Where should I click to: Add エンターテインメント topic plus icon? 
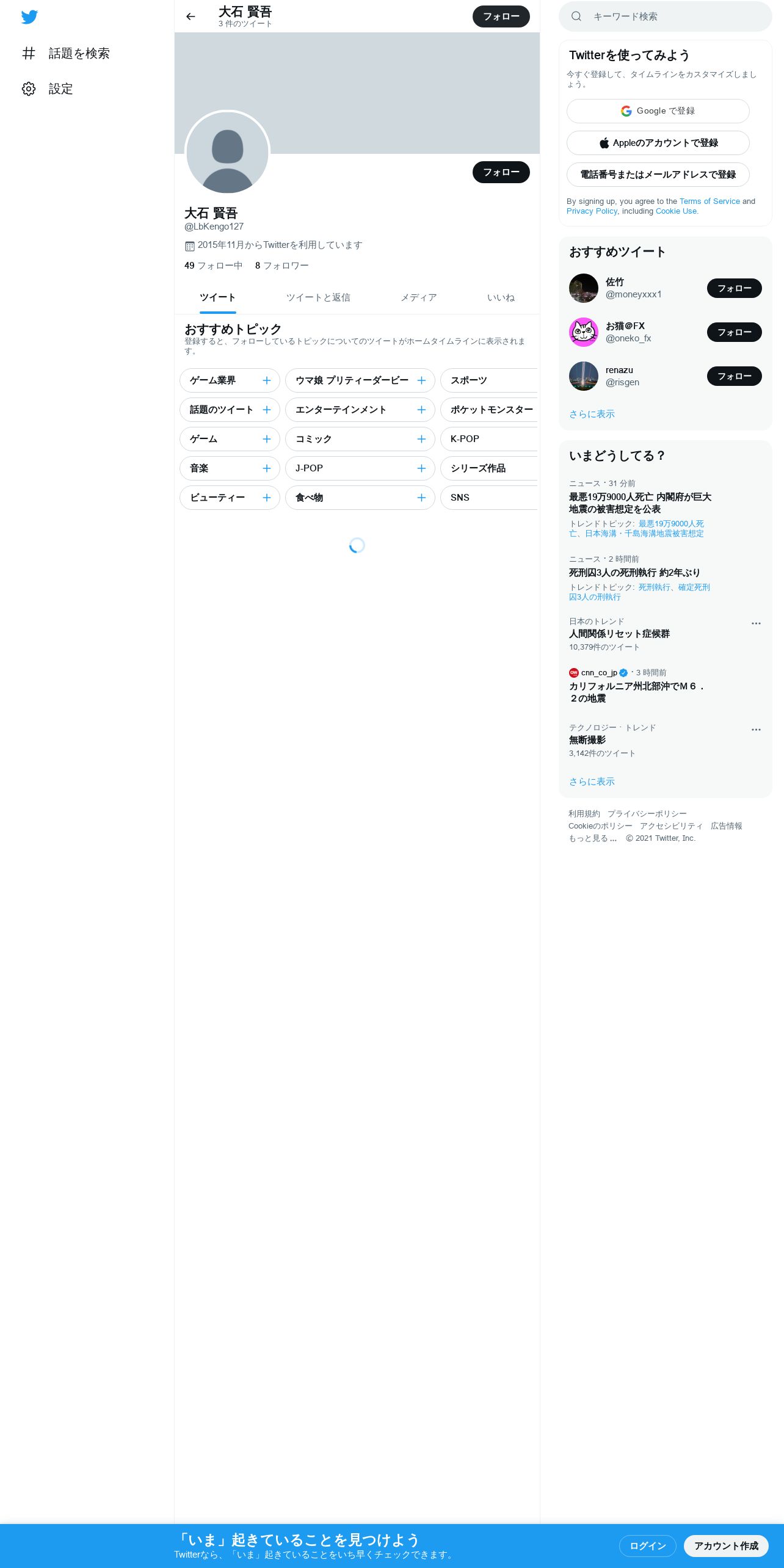point(421,410)
